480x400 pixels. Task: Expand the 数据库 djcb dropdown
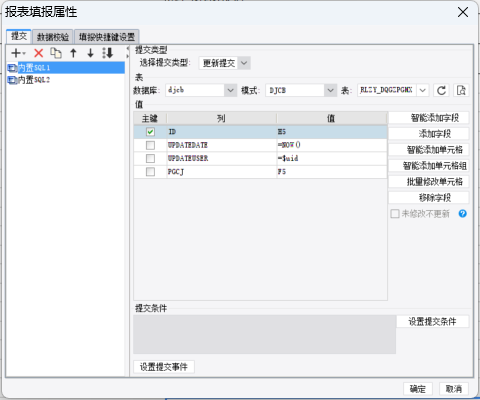[x=201, y=90]
